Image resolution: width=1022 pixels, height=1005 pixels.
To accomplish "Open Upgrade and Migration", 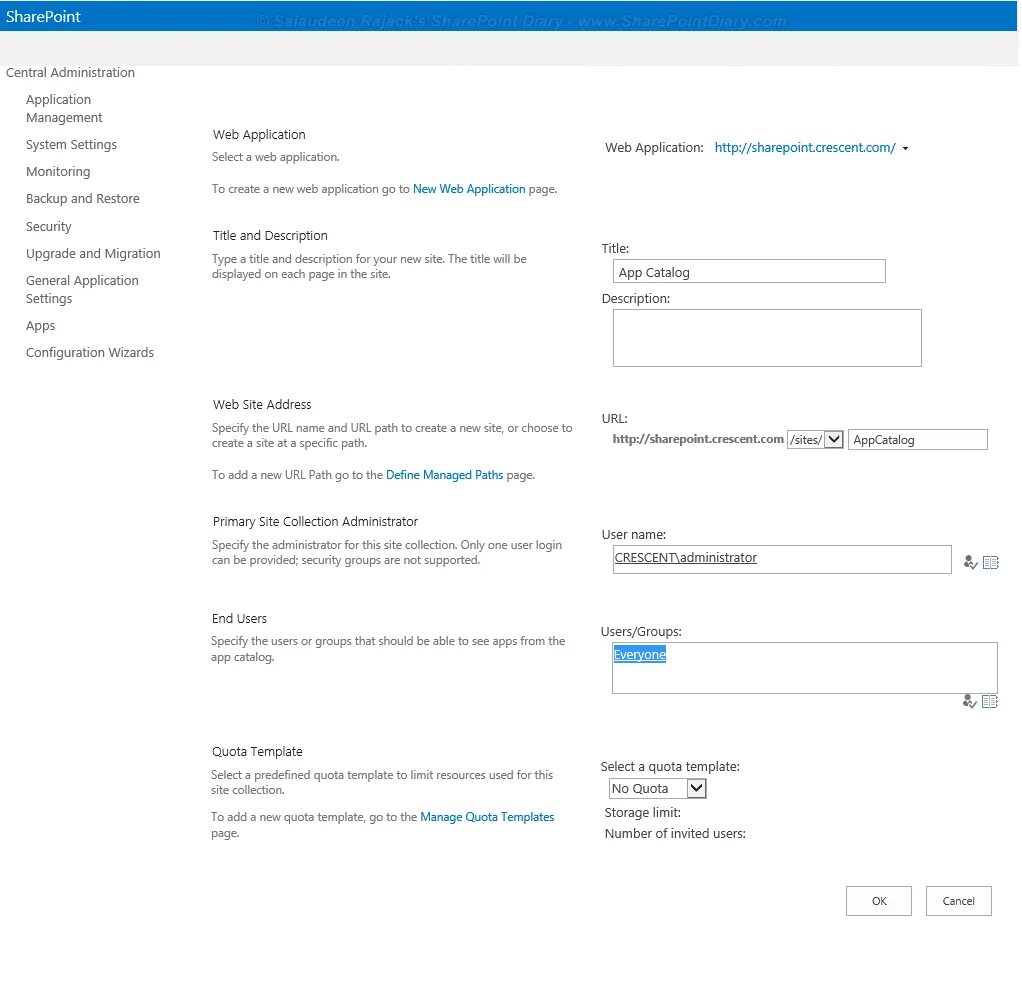I will click(93, 254).
